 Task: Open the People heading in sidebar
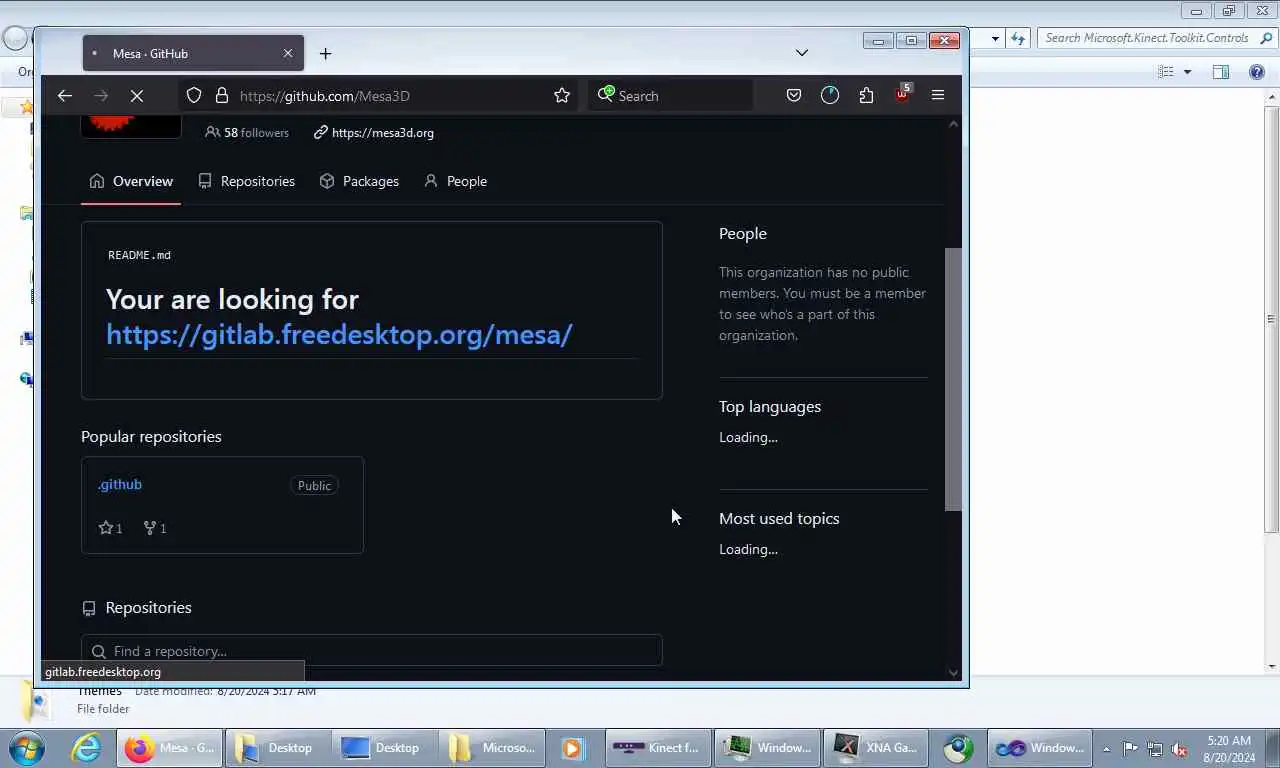click(x=743, y=234)
